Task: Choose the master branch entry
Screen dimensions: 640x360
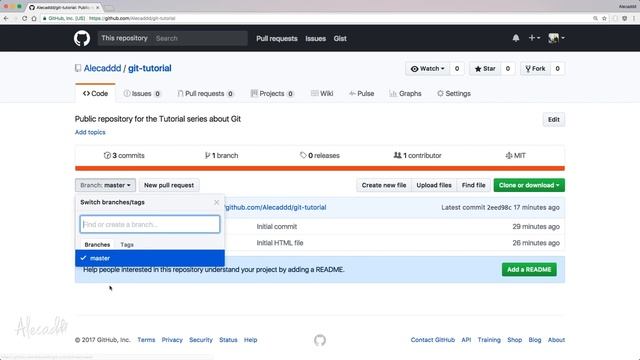Action: (x=150, y=258)
